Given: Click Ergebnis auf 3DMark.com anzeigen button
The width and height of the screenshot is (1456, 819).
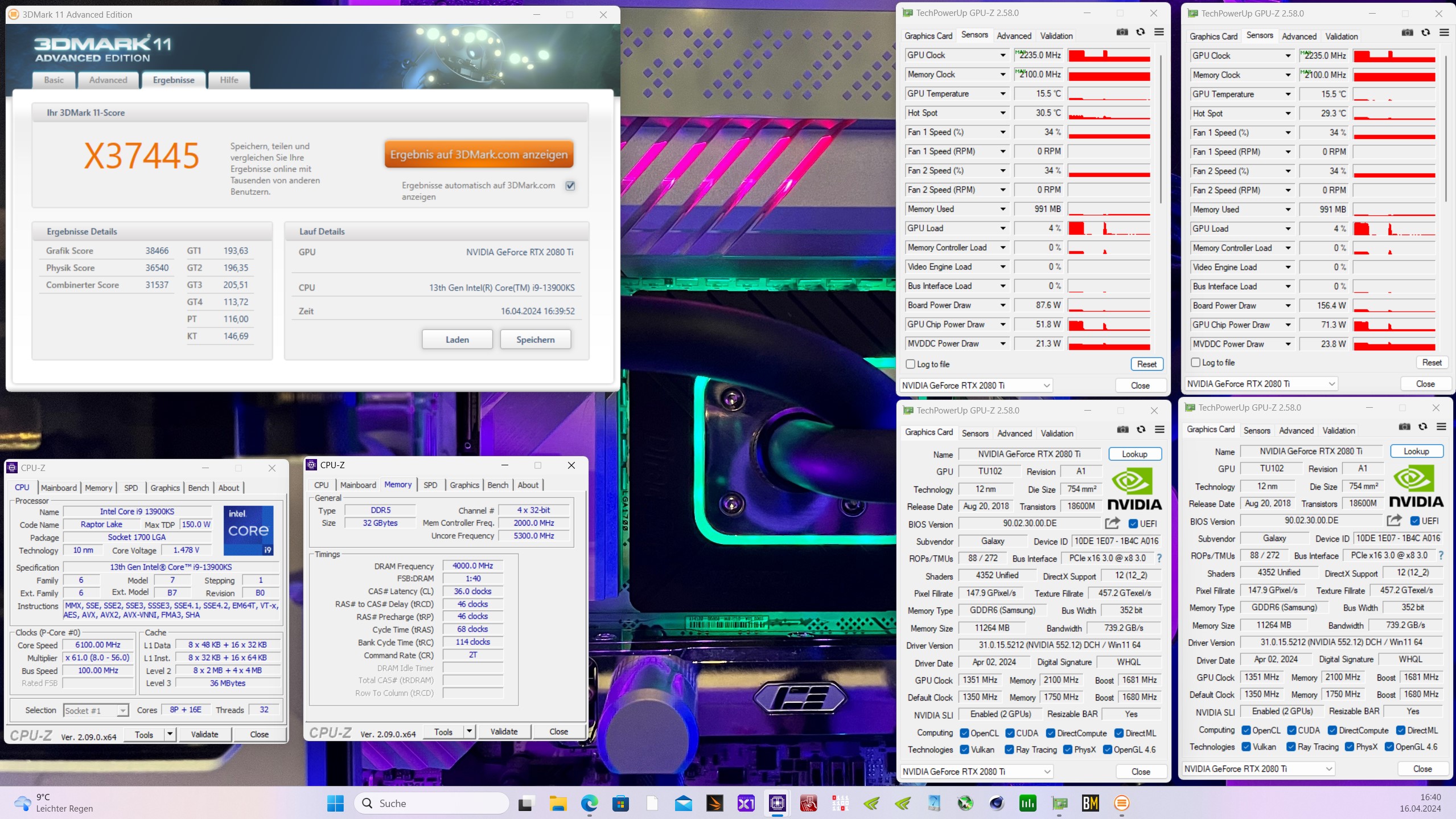Looking at the screenshot, I should point(479,154).
